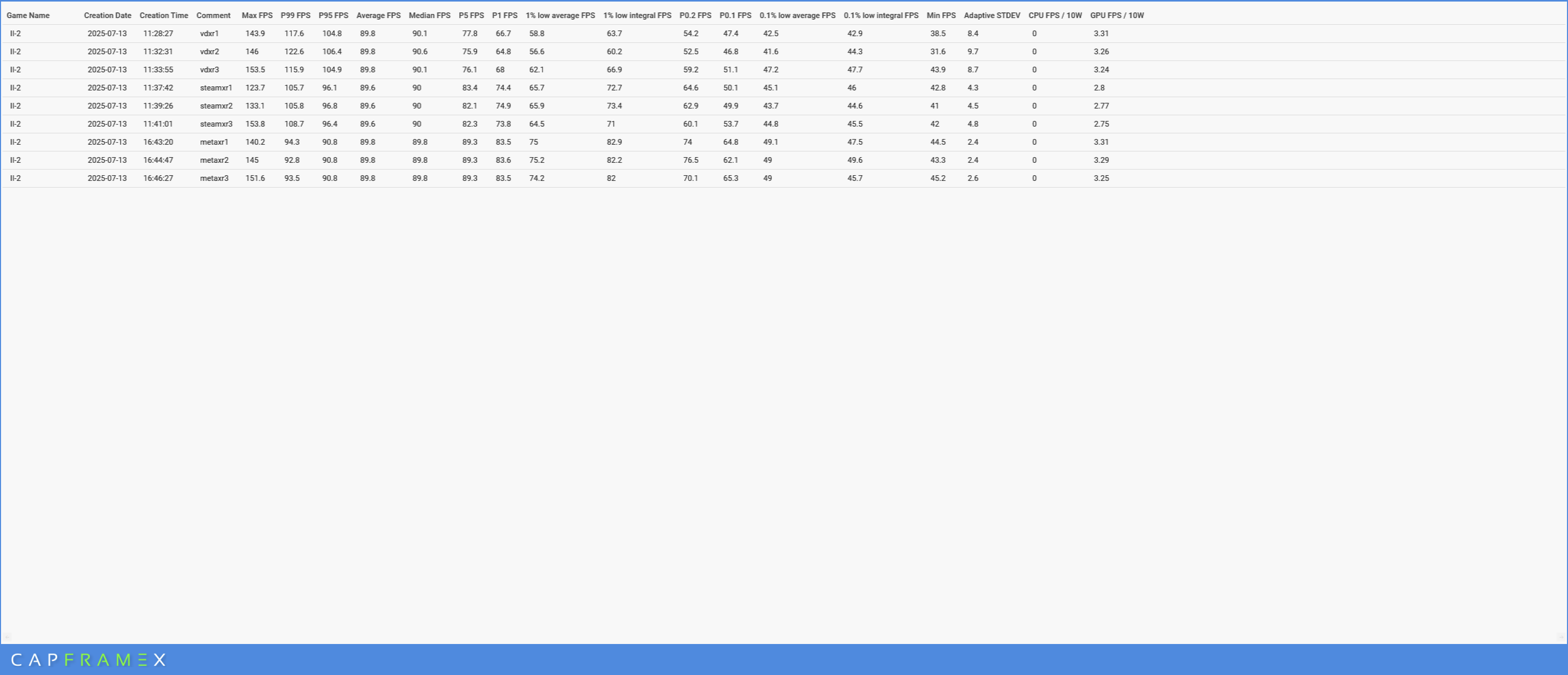1568x675 pixels.
Task: Select the steamxr3 comment cell
Action: pos(216,124)
